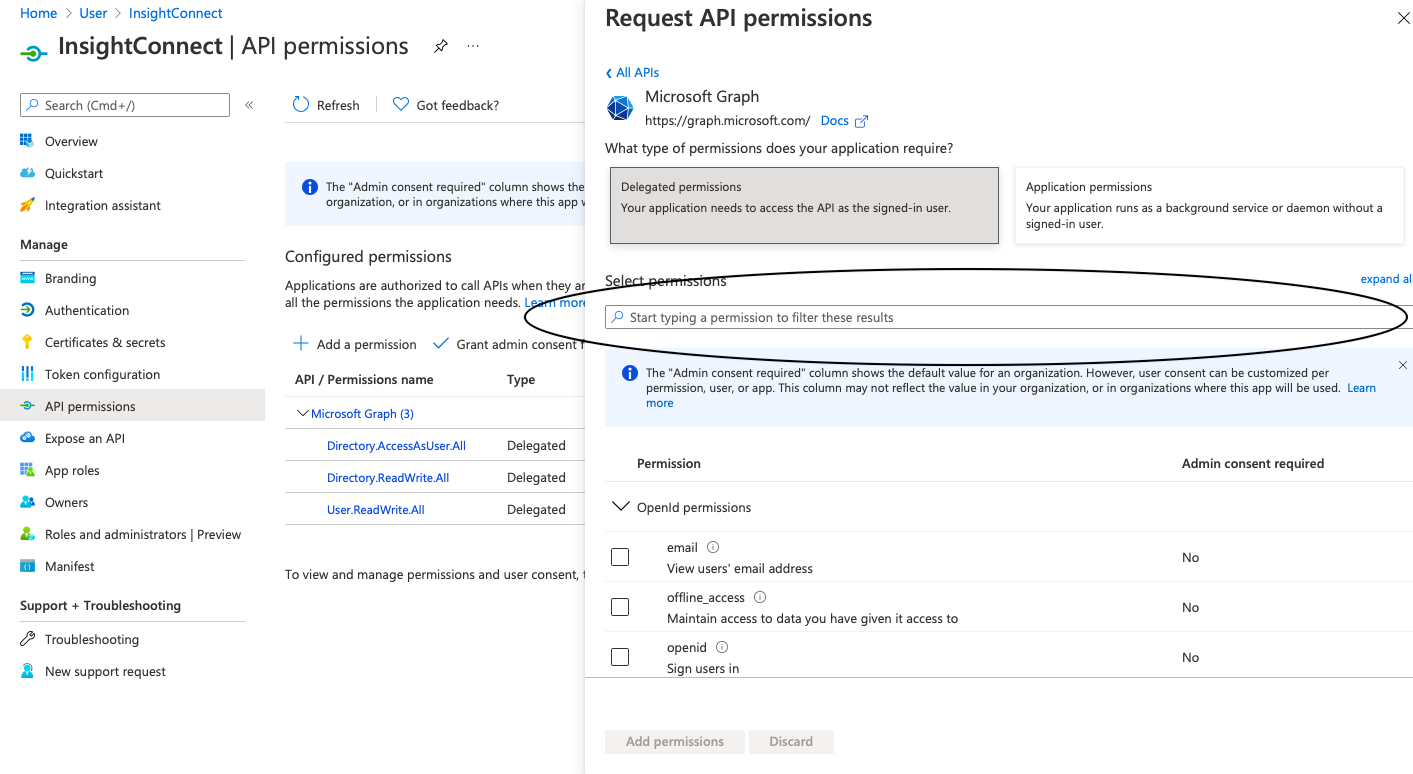Viewport: 1413px width, 774px height.
Task: Click the Roles and administrators icon
Action: tap(27, 534)
